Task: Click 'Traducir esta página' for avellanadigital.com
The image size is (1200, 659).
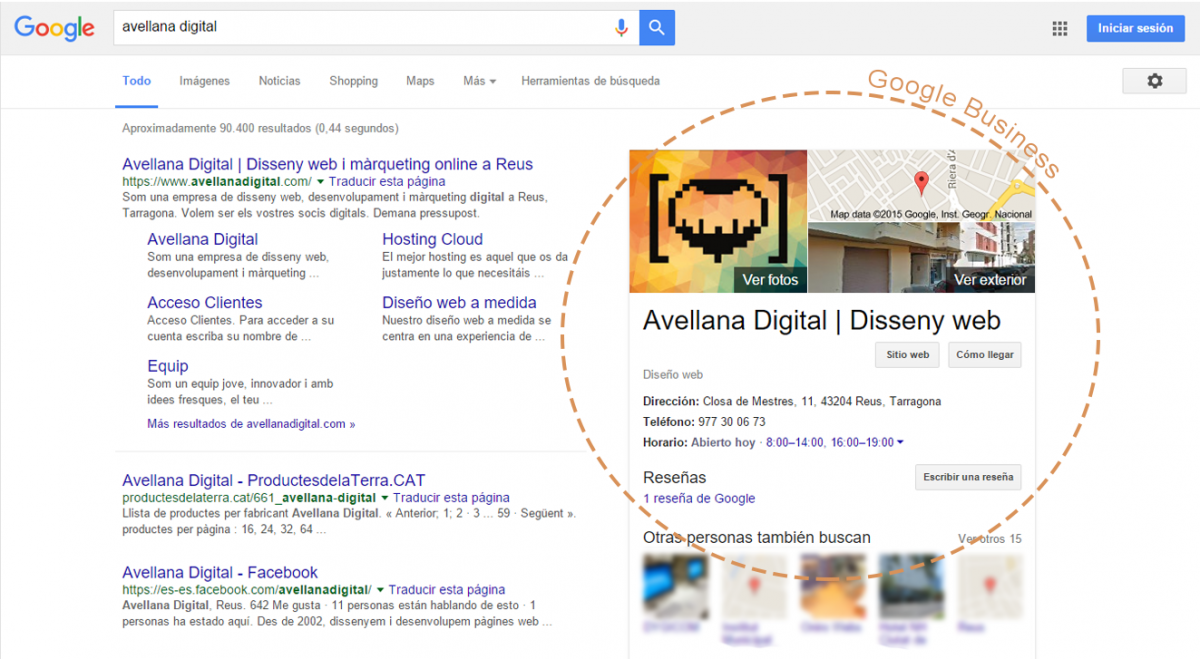Action: coord(386,182)
